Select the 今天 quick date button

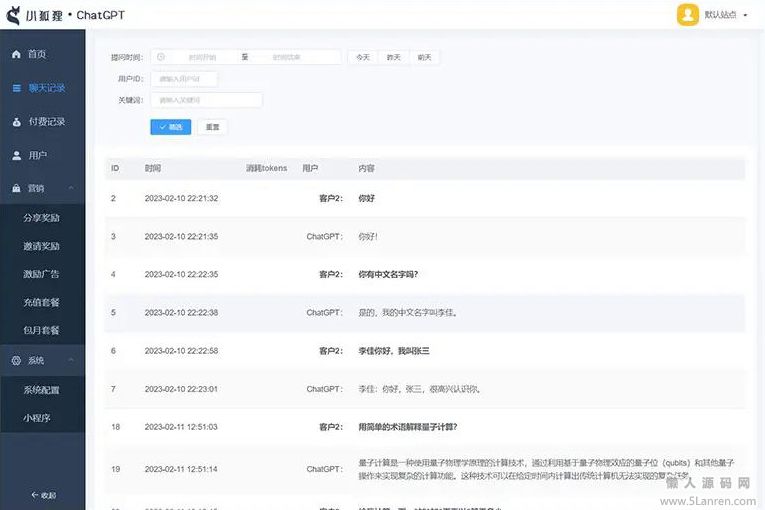[x=362, y=57]
